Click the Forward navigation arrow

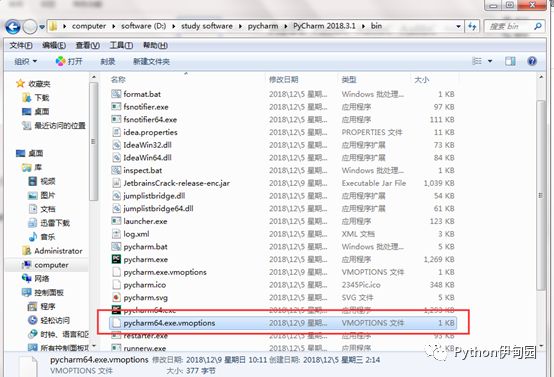coord(30,27)
